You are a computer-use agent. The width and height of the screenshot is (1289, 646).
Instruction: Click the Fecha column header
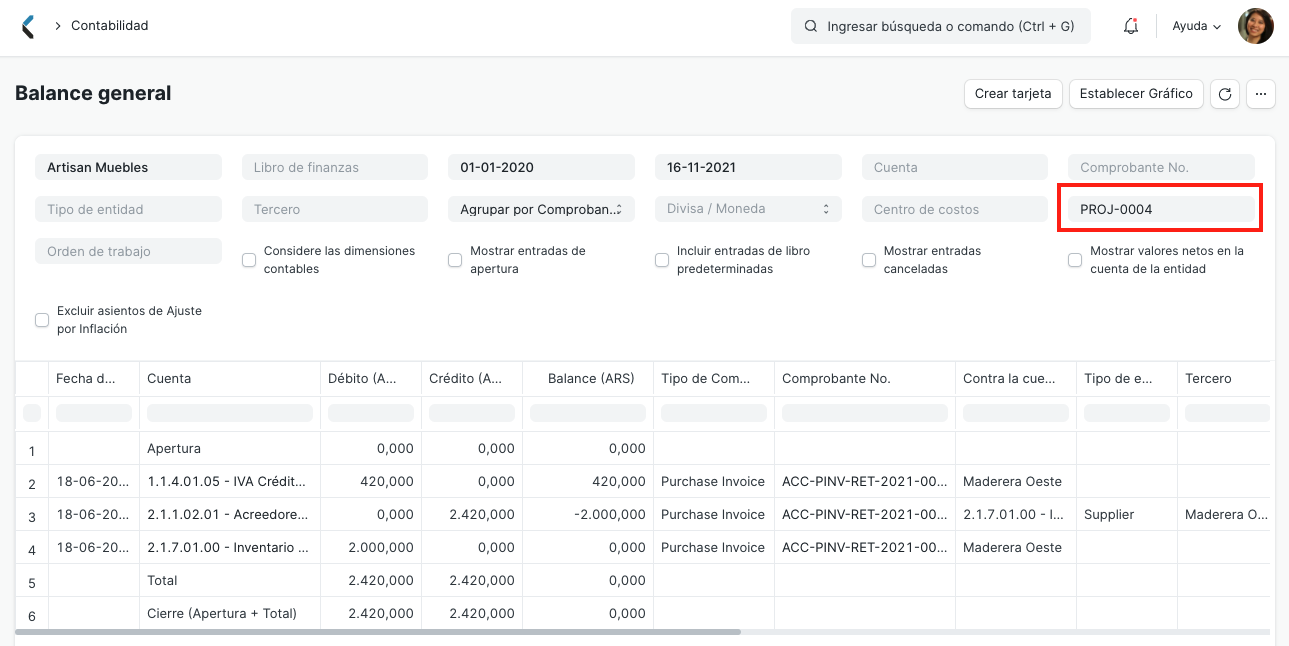point(94,379)
